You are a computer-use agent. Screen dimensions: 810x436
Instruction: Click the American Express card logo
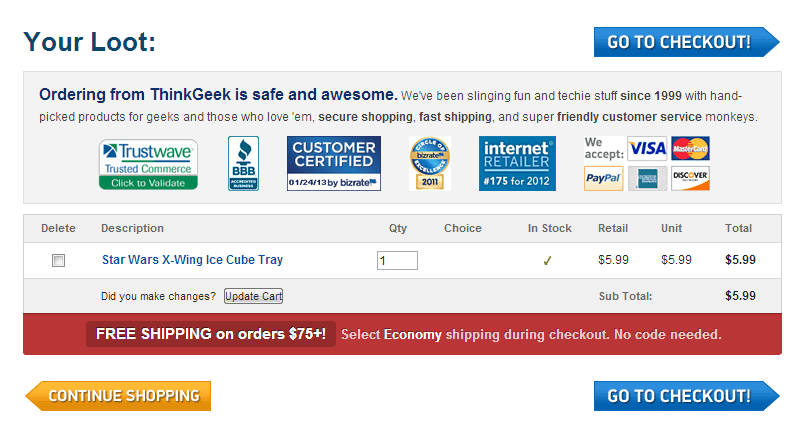(x=647, y=178)
